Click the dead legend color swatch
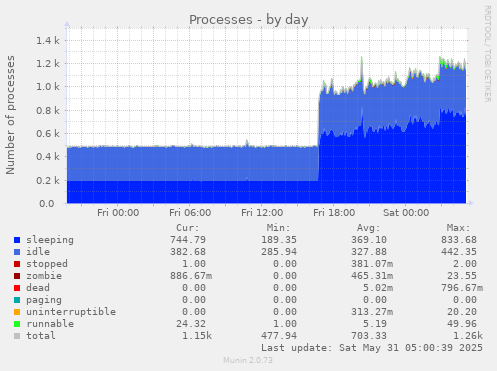 point(17,288)
